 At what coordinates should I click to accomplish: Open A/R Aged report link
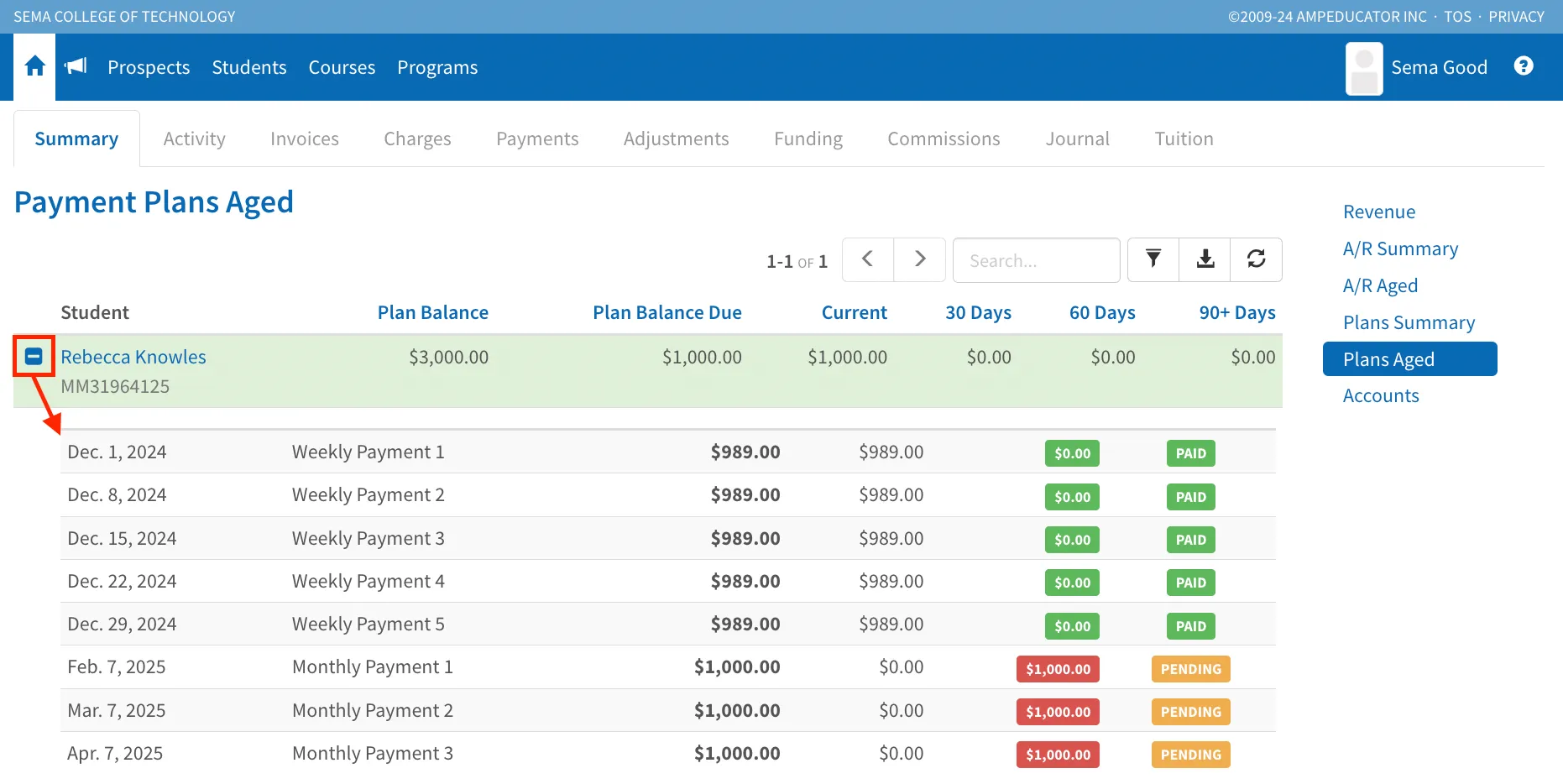pyautogui.click(x=1380, y=285)
